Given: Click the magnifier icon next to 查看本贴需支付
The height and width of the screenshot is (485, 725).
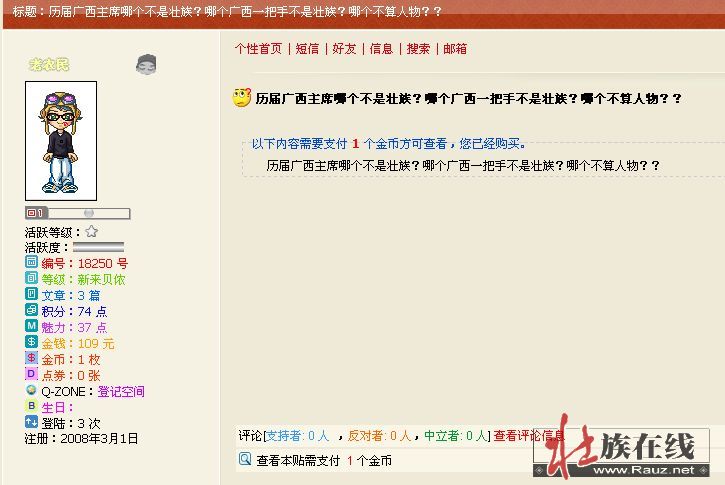Looking at the screenshot, I should [245, 460].
